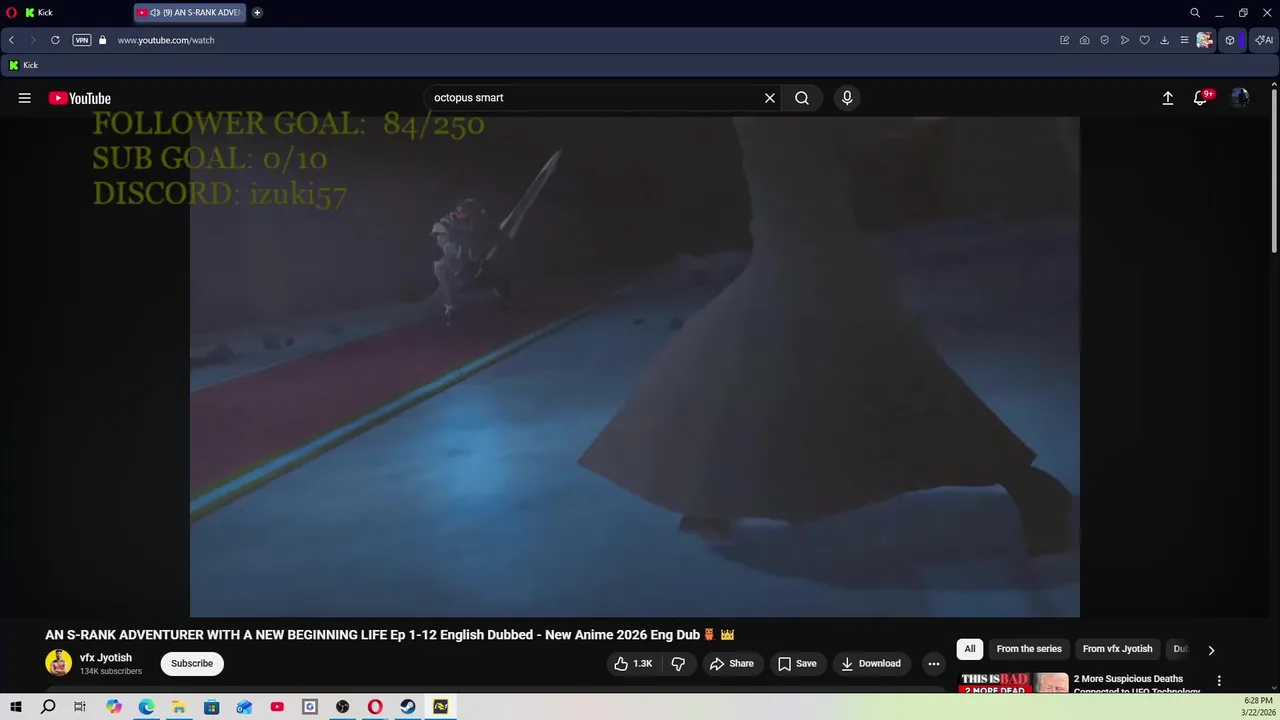Mute the tab via its speaker icon
The height and width of the screenshot is (720, 1280).
tap(155, 13)
